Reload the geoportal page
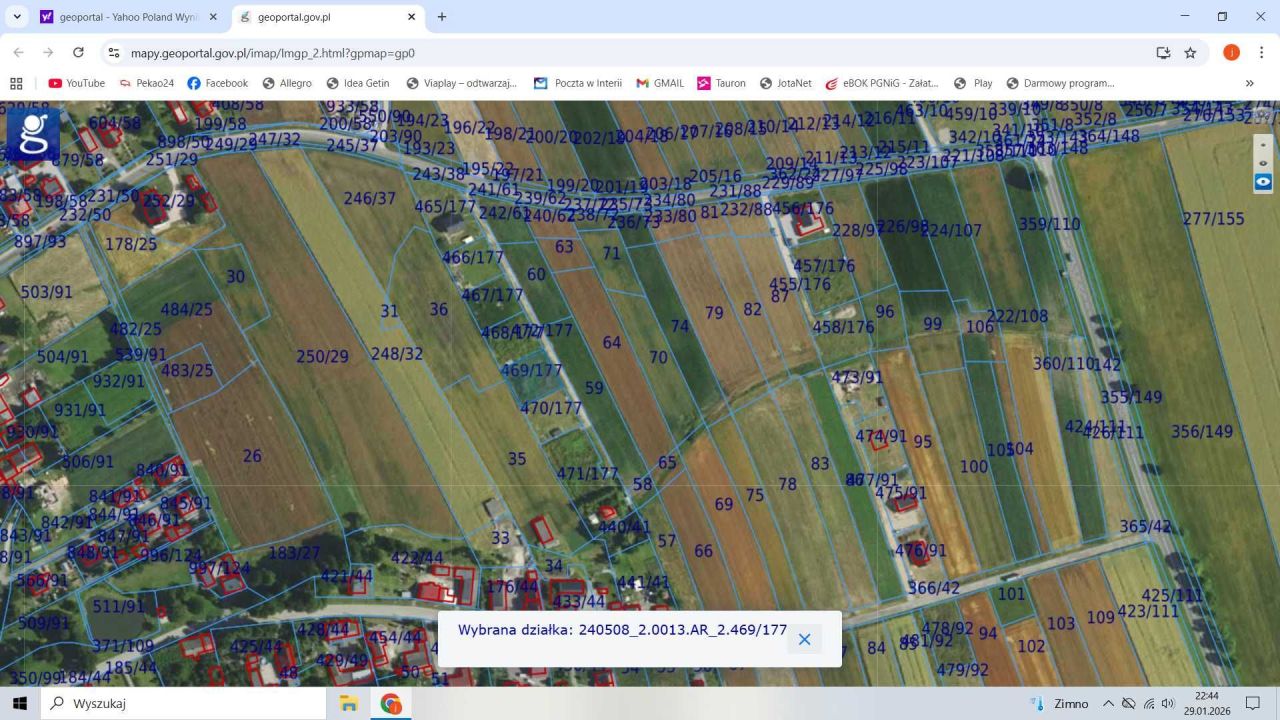 [x=78, y=53]
